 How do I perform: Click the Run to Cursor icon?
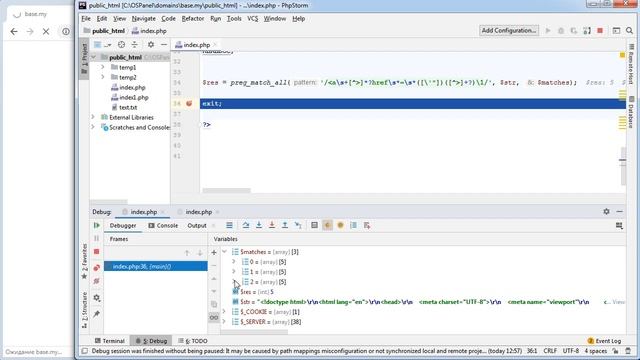(298, 225)
